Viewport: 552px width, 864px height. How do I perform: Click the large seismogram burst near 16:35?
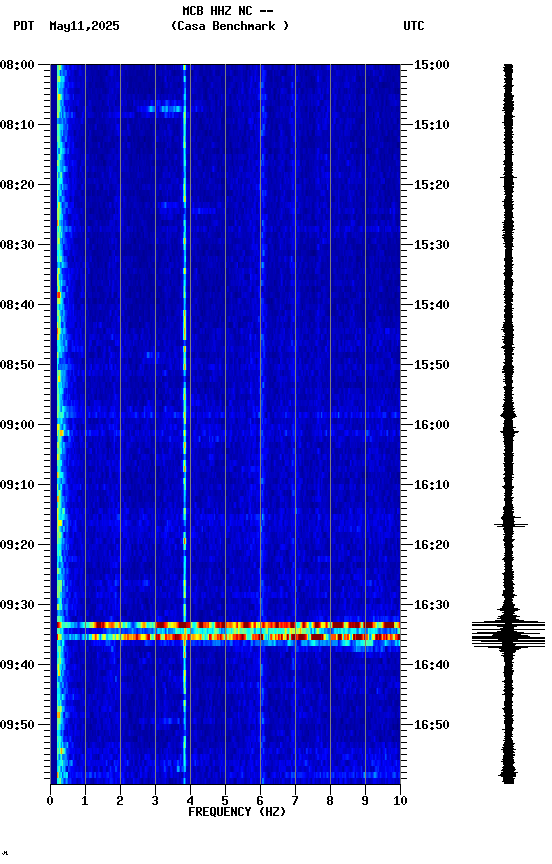click(508, 634)
